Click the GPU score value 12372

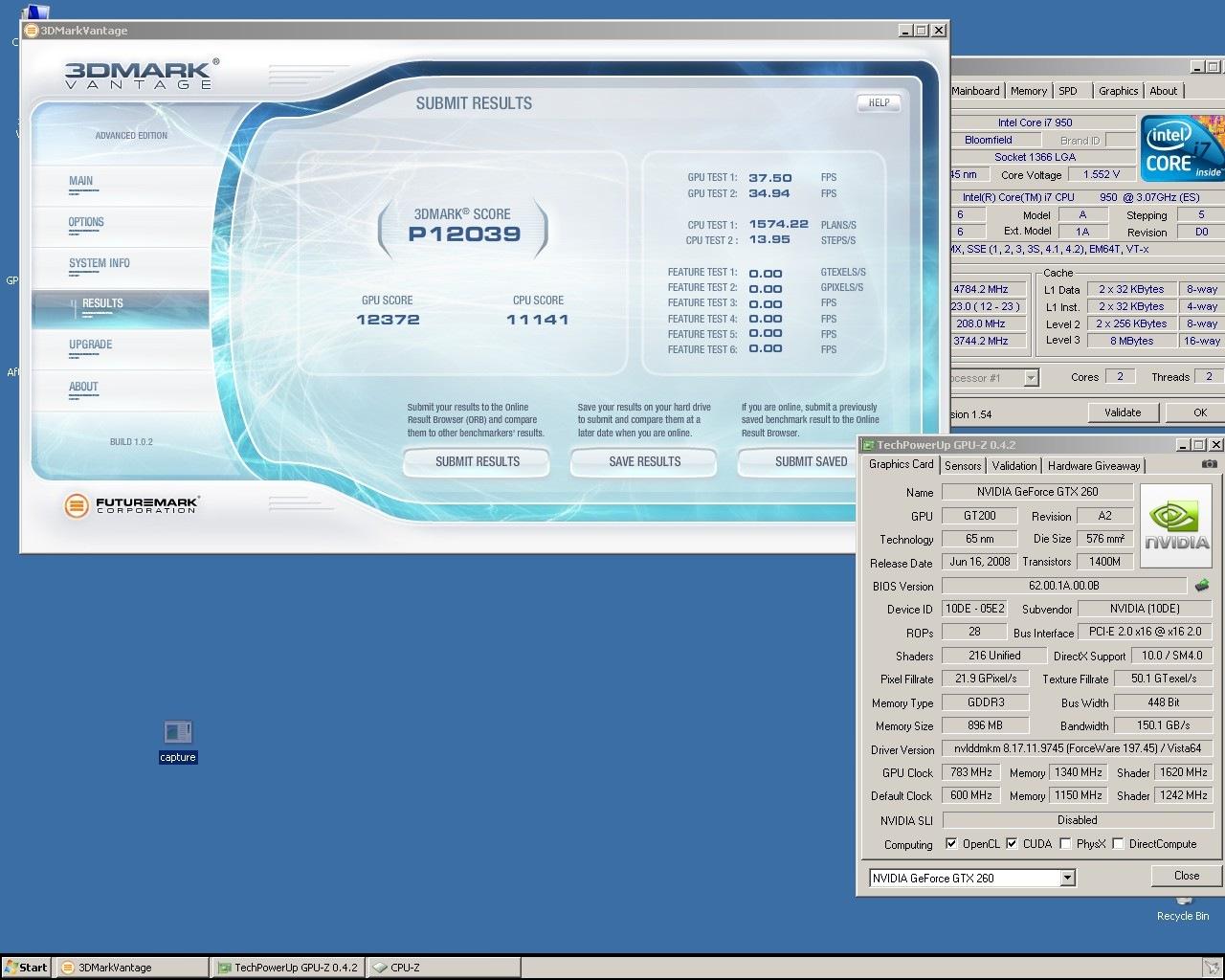pyautogui.click(x=388, y=320)
